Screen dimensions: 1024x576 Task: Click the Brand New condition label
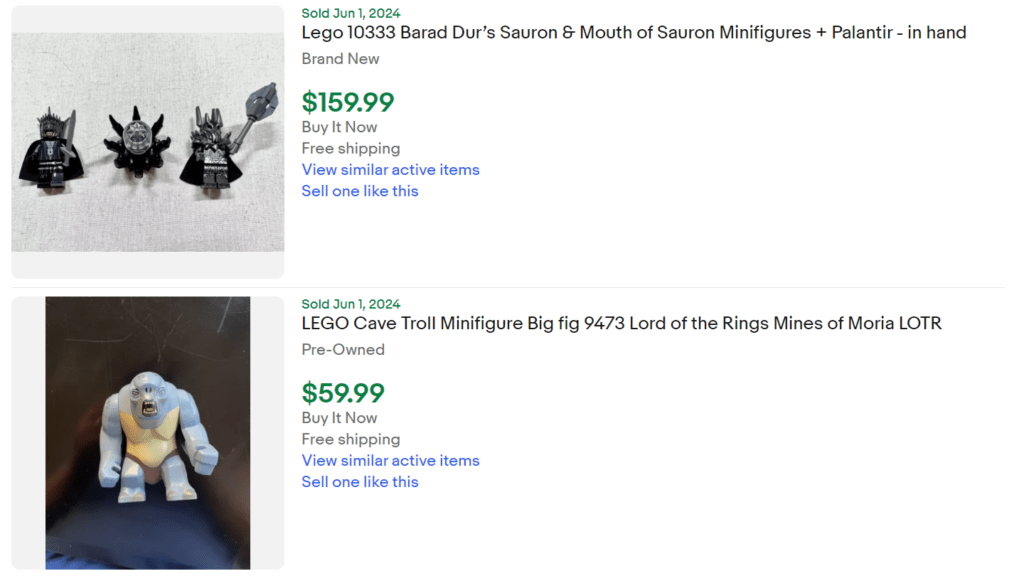(x=340, y=59)
